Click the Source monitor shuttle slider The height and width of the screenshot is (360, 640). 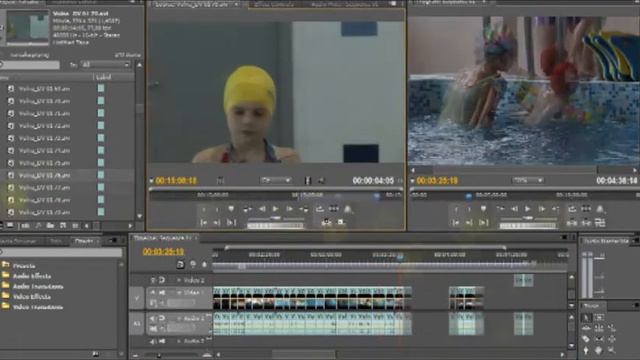(276, 219)
